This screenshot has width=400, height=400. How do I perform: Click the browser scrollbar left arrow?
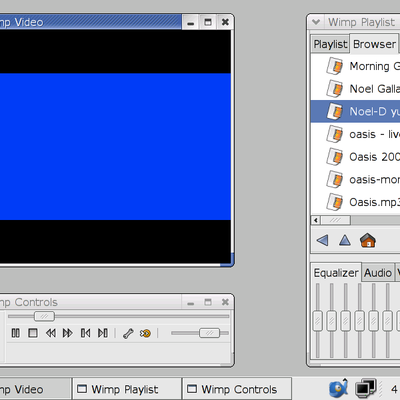[x=316, y=220]
